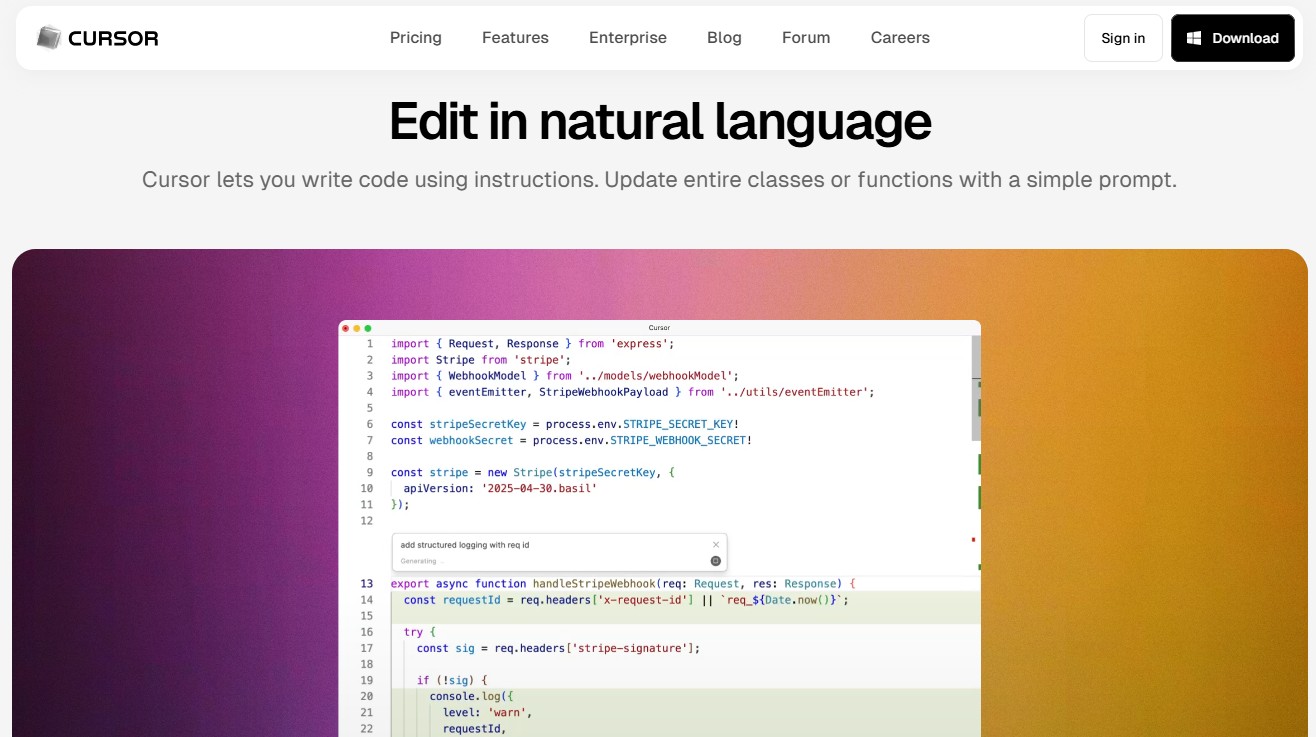
Task: Click the highlighted "const requestId" line
Action: 626,600
